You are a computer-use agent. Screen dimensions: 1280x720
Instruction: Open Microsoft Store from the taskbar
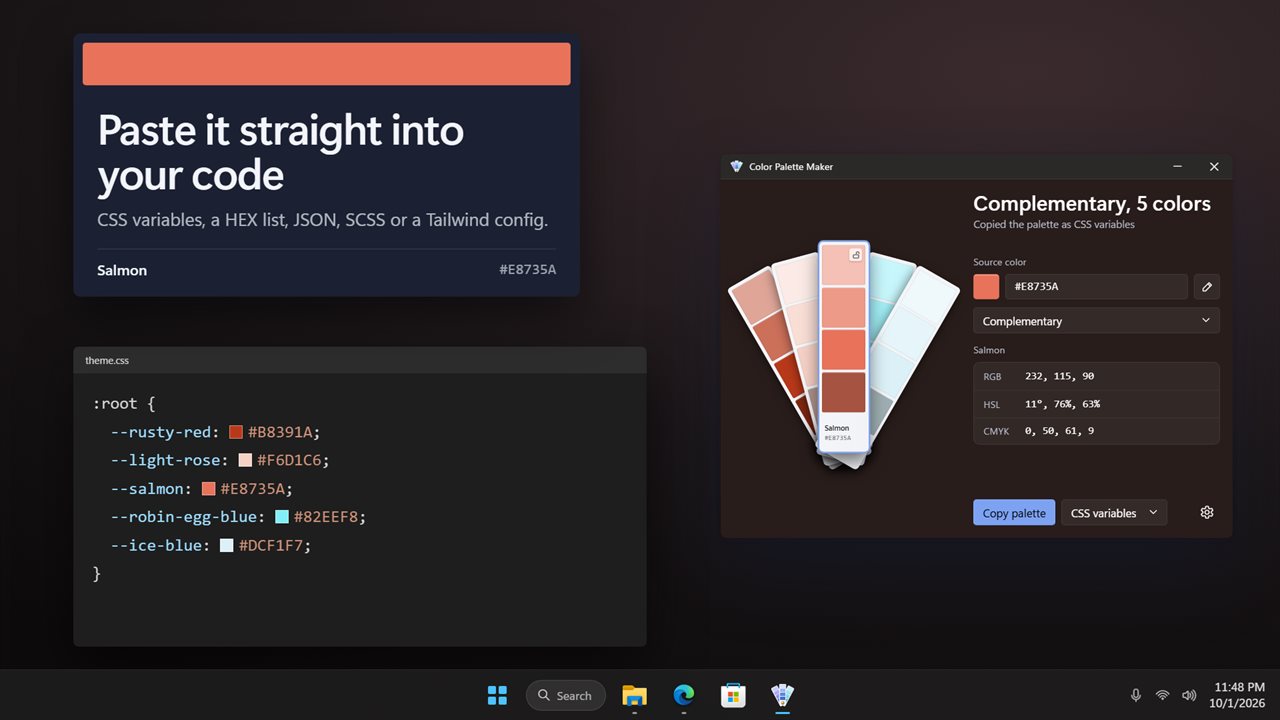[x=733, y=695]
